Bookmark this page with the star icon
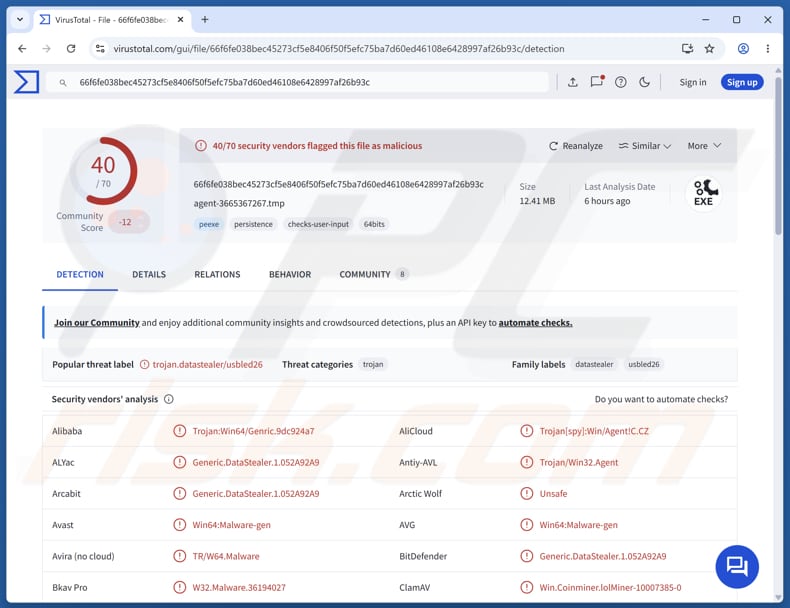The width and height of the screenshot is (790, 608). (x=709, y=48)
